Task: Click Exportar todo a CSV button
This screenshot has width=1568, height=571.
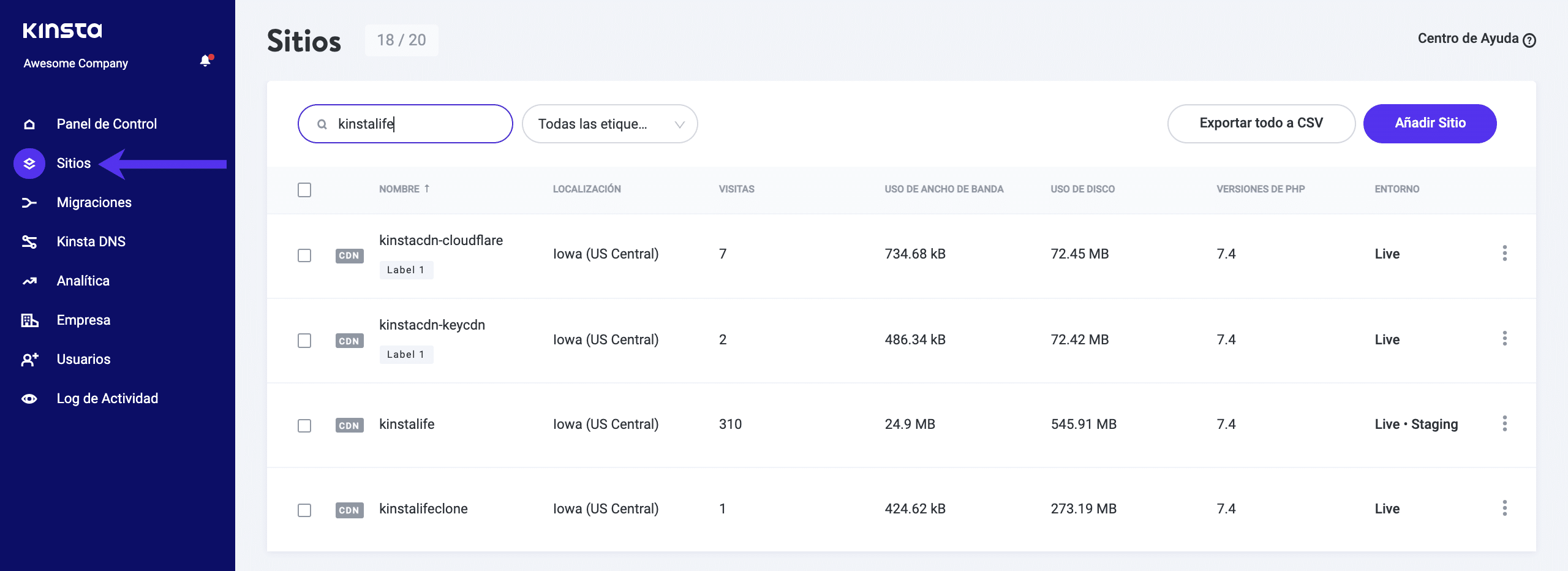Action: click(1261, 124)
